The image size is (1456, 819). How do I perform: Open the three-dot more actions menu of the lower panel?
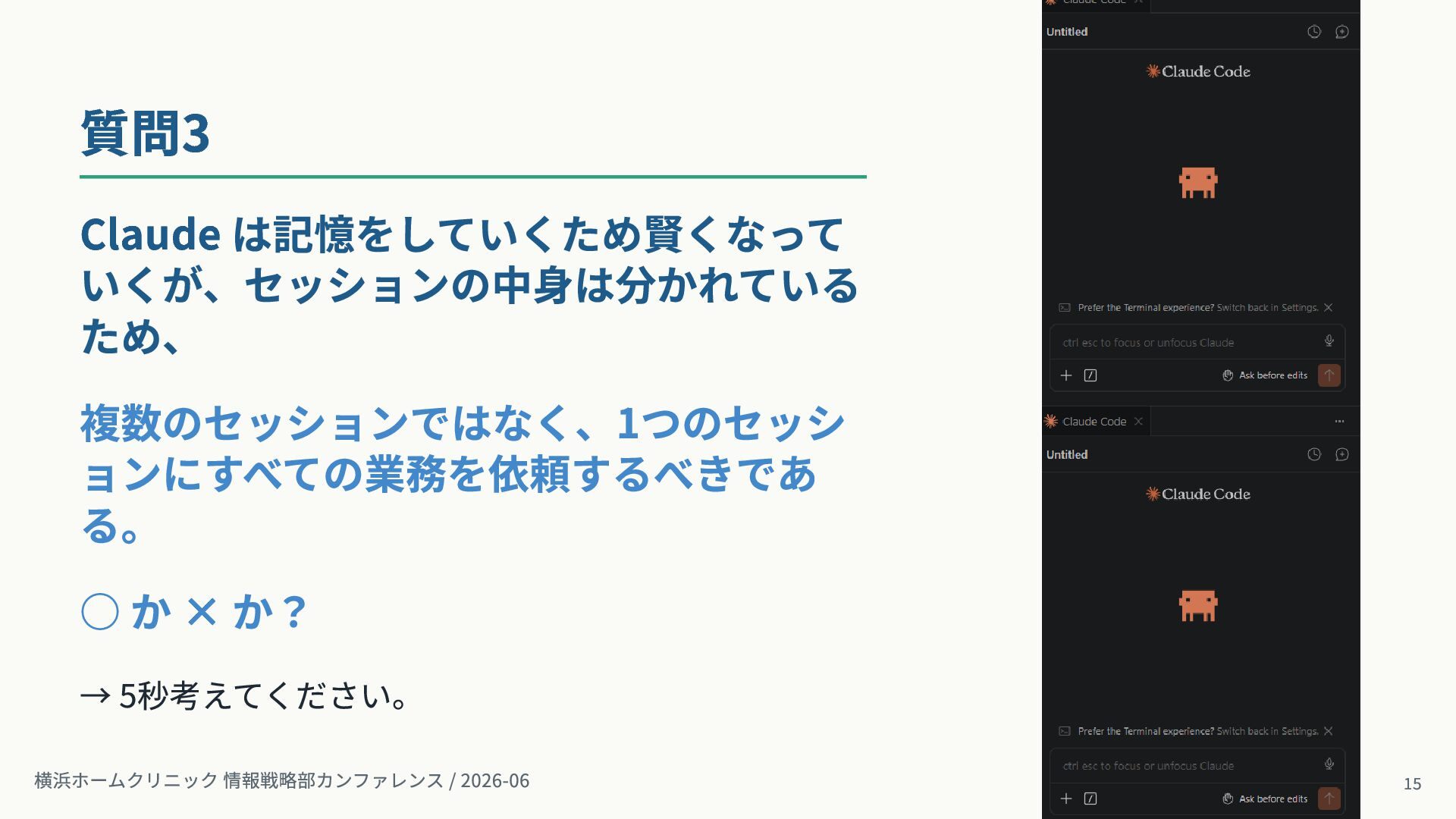click(x=1339, y=422)
